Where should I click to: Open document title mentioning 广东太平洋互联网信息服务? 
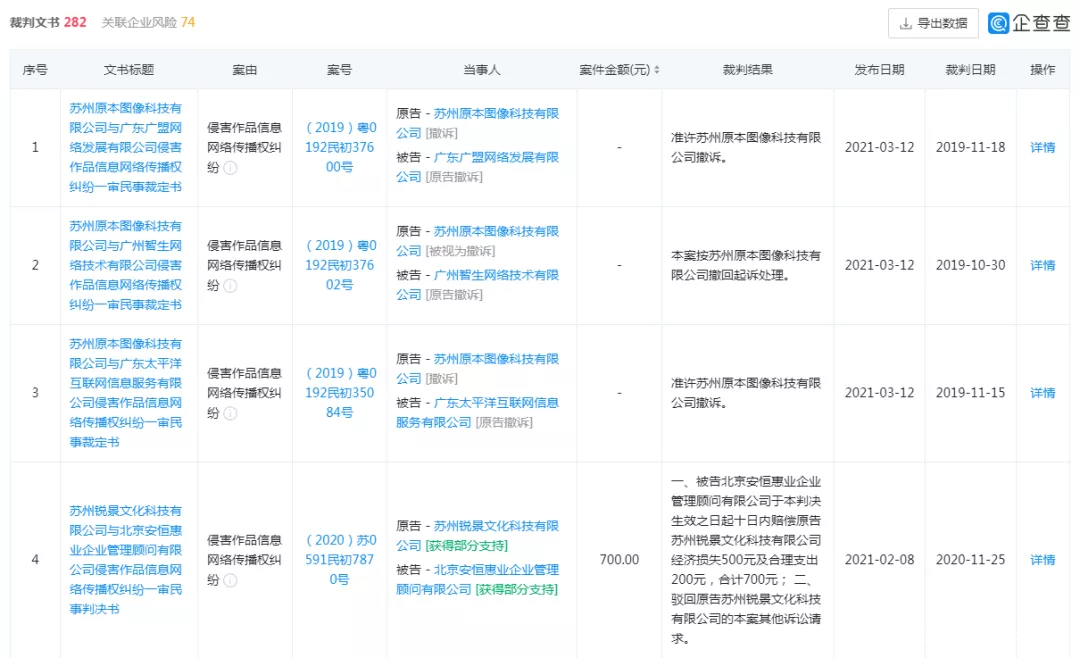point(125,393)
